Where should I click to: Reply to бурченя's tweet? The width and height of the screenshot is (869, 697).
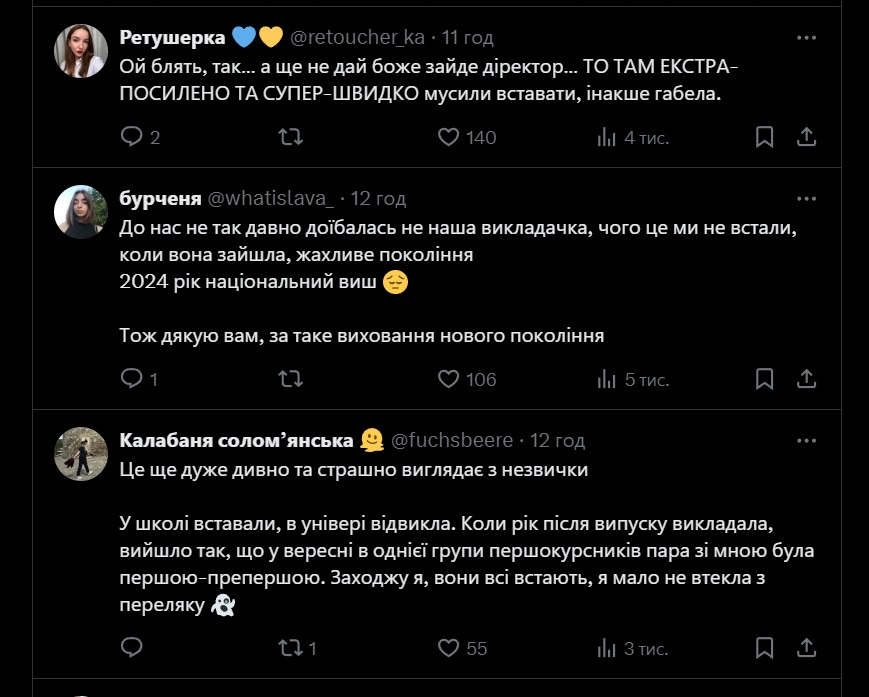pos(132,379)
